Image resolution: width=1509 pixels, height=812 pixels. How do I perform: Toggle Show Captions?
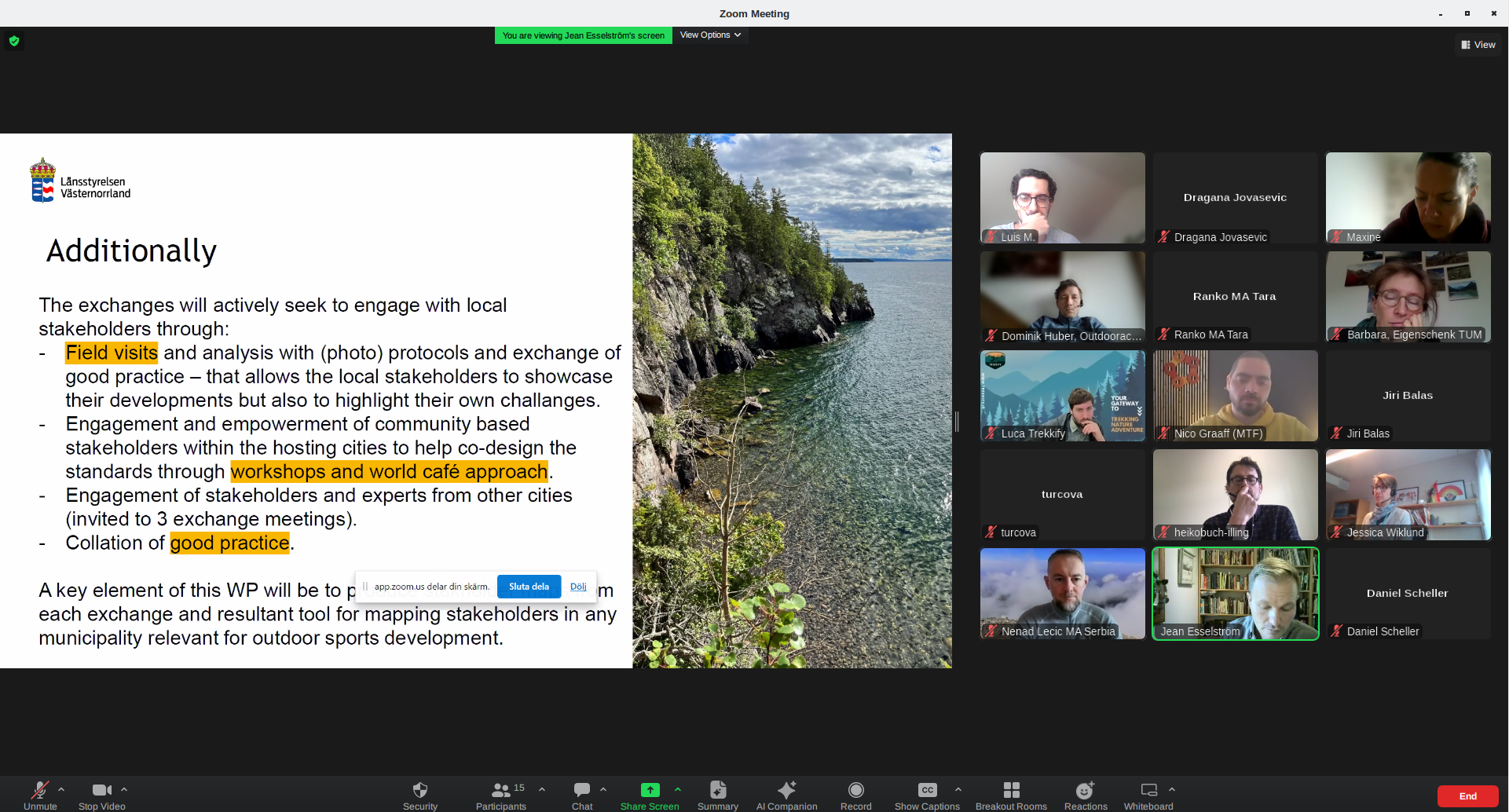pyautogui.click(x=927, y=790)
